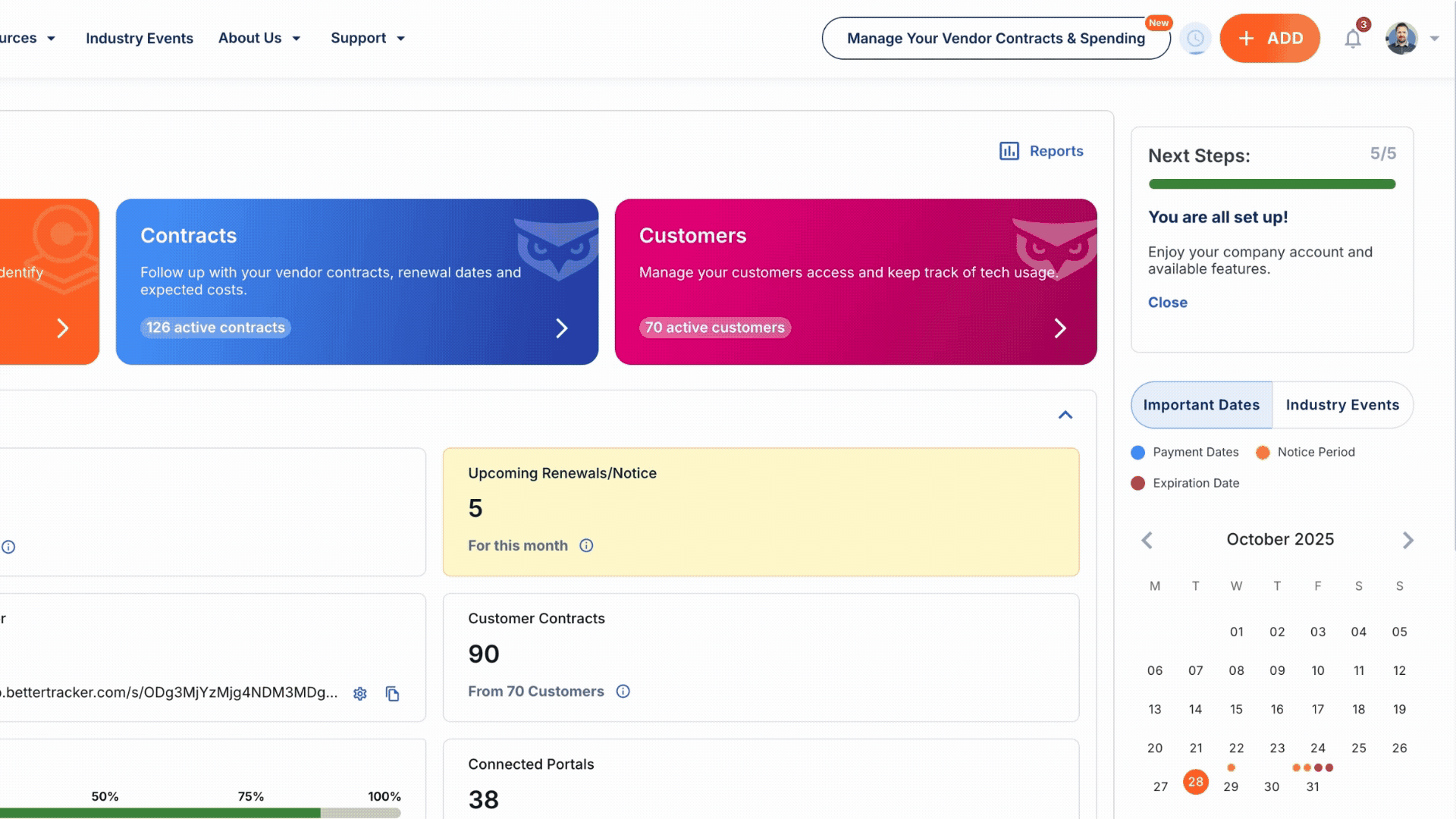The height and width of the screenshot is (819, 1456).
Task: Select the Important Dates tab
Action: [1201, 405]
